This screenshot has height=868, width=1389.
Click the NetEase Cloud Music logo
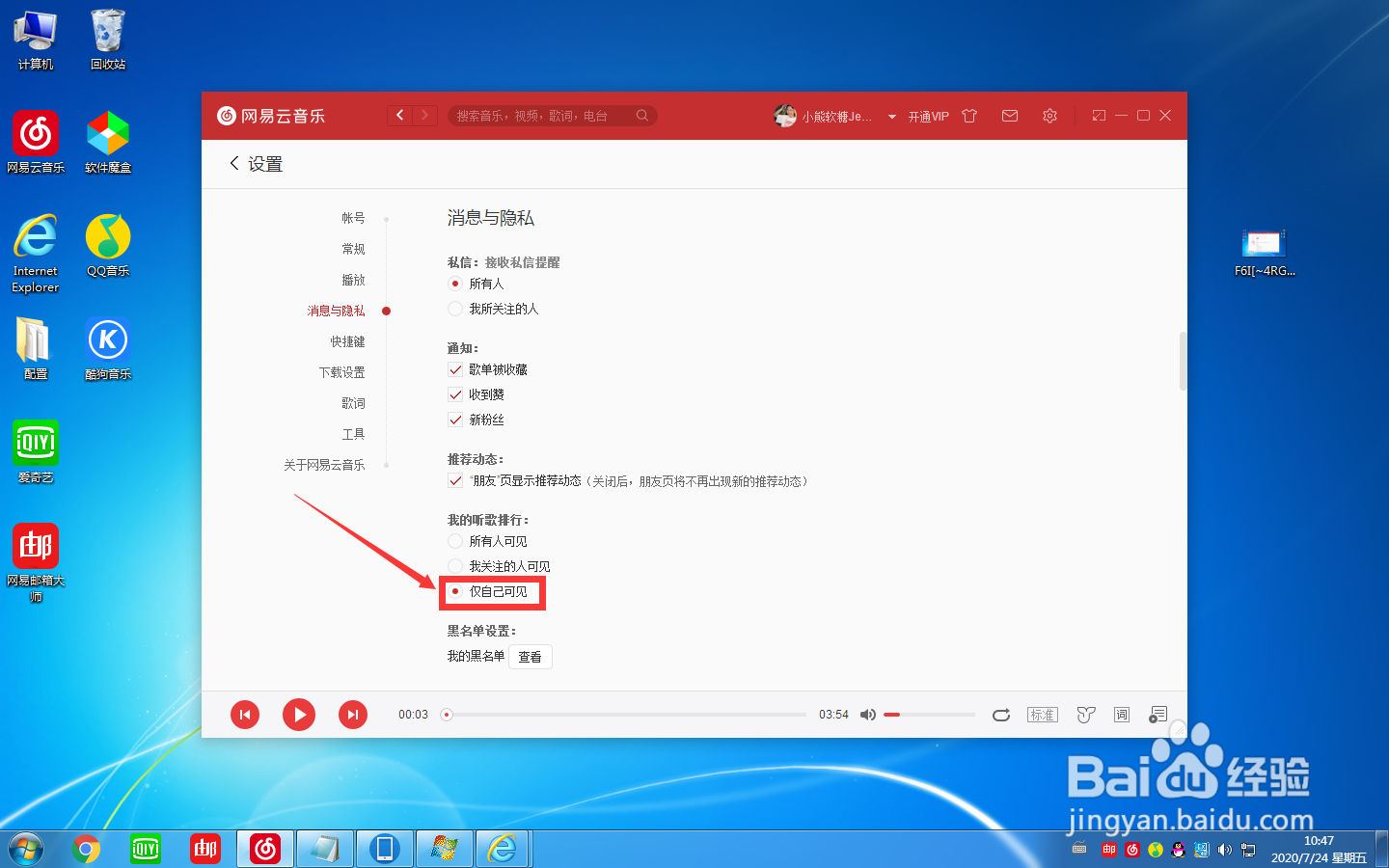[271, 116]
